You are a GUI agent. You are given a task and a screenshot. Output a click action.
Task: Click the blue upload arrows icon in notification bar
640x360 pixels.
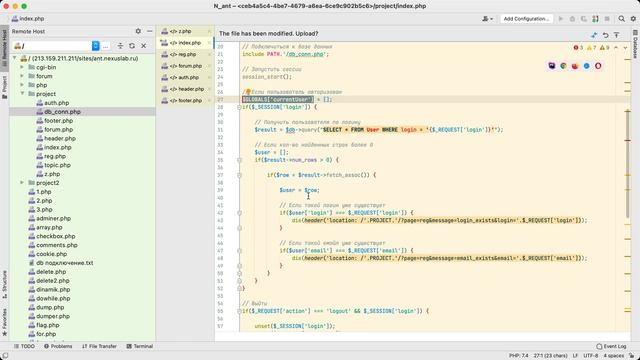[x=594, y=35]
